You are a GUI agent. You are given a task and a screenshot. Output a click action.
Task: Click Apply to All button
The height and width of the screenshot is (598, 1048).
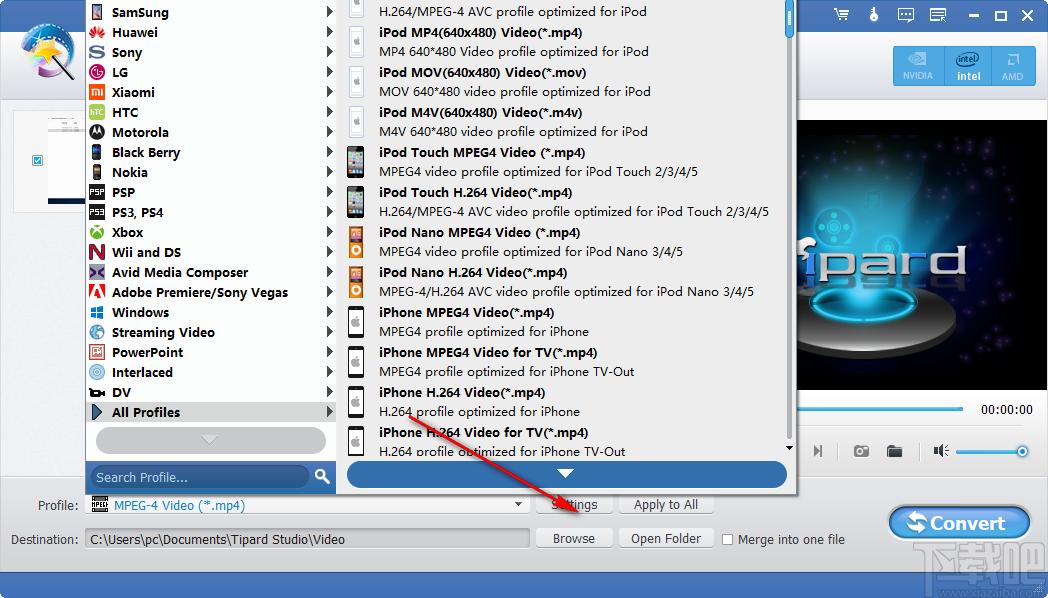(x=666, y=504)
